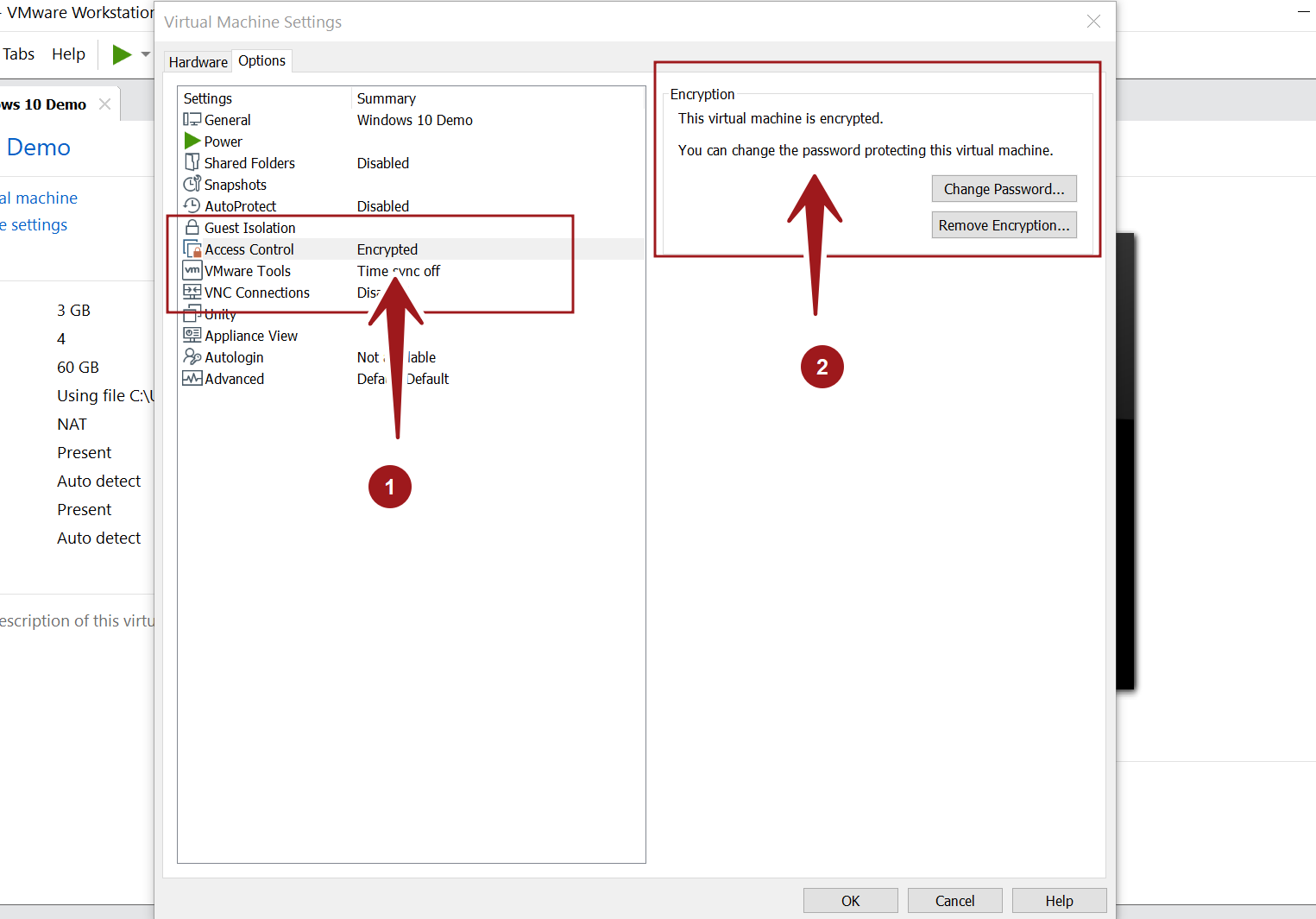Open the Advanced settings entry
Screen dimensions: 1316x919
click(x=234, y=378)
